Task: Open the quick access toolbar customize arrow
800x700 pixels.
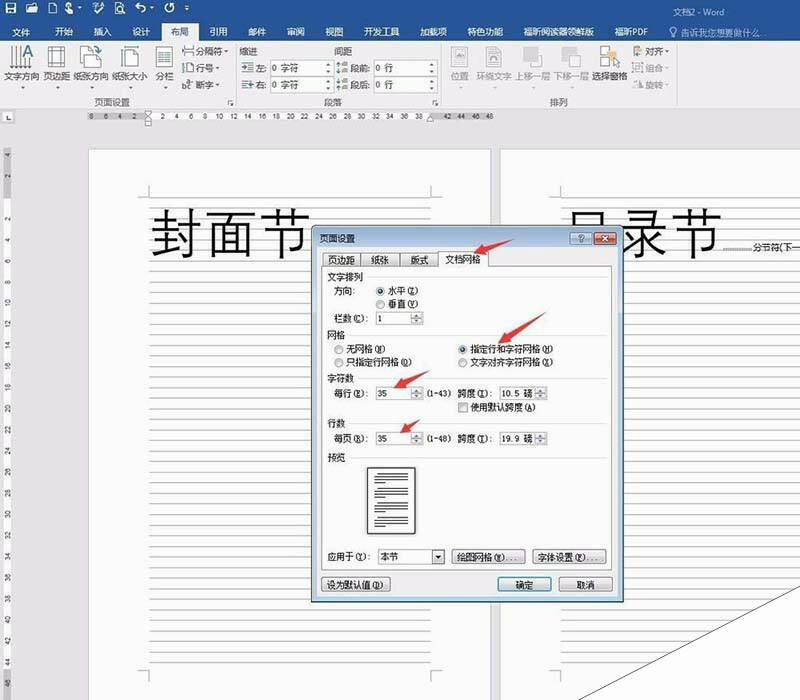Action: (x=187, y=8)
